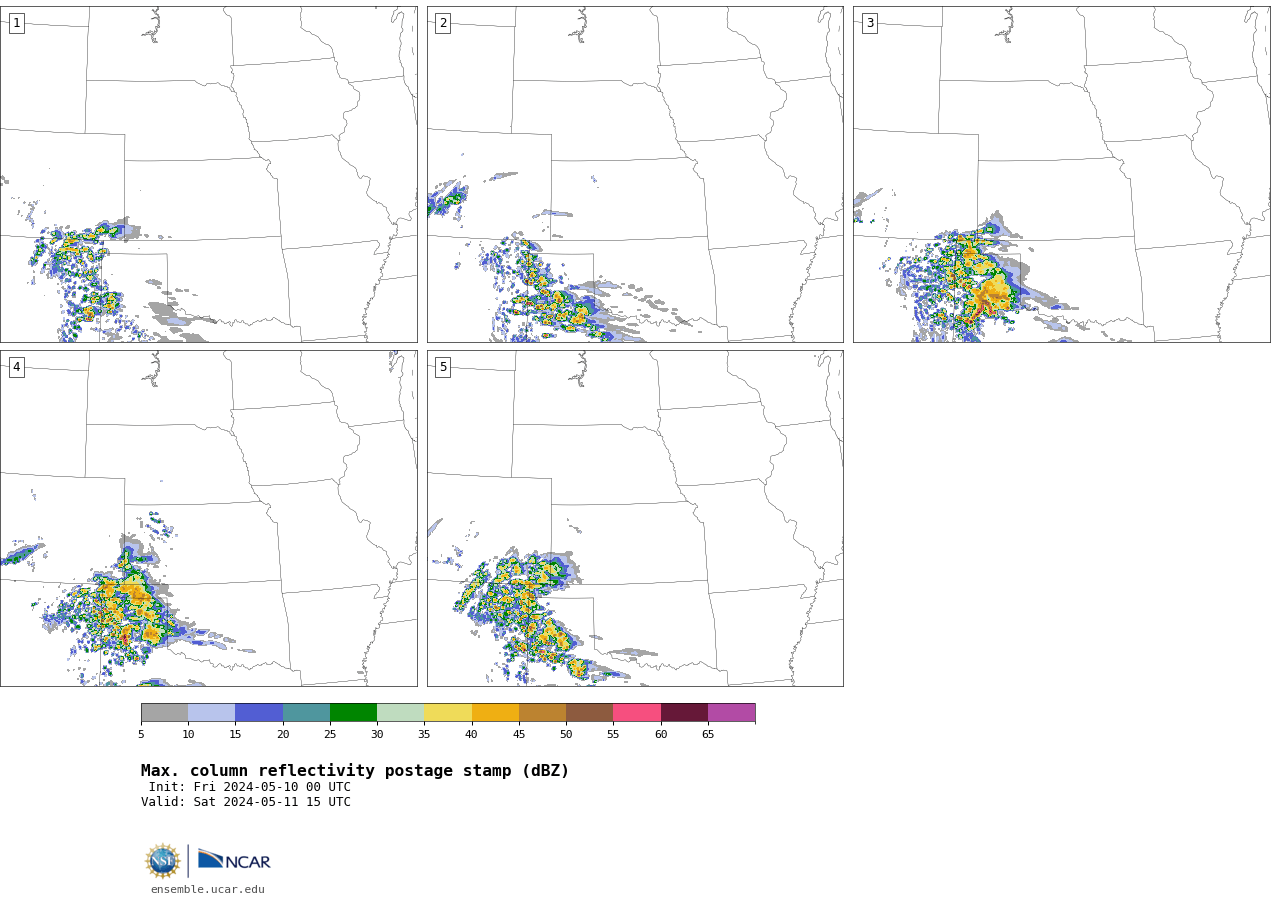
Task: Click the yellow 35-40 dBZ swatch
Action: (x=448, y=712)
